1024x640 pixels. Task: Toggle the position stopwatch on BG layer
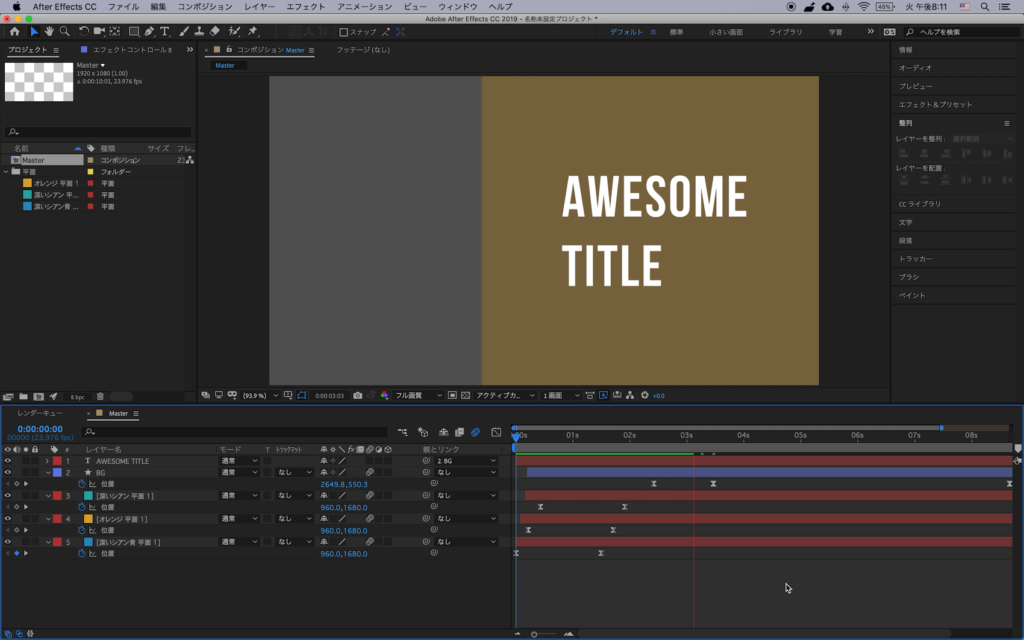pyautogui.click(x=82, y=484)
